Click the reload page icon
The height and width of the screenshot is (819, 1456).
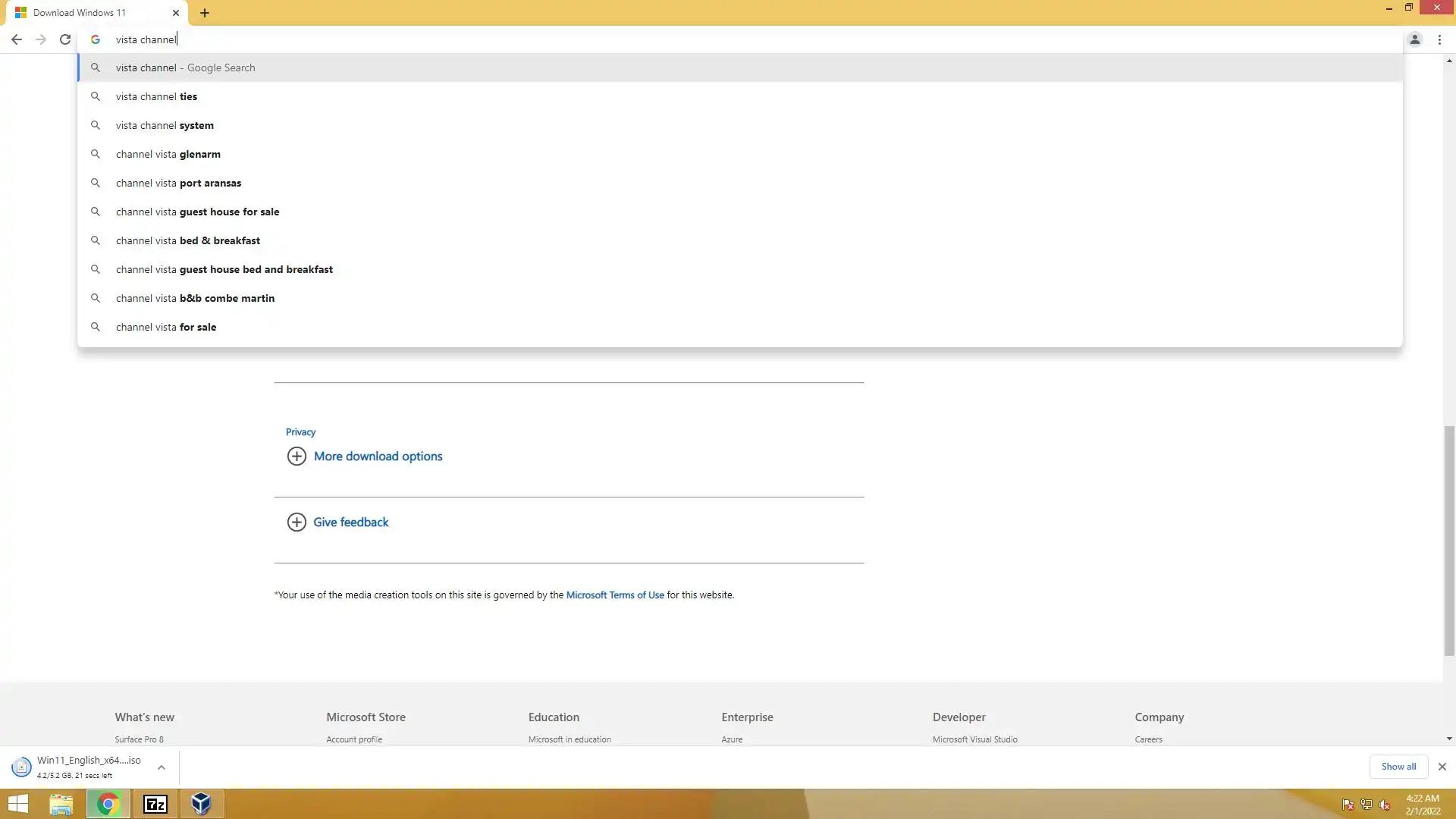[x=65, y=39]
